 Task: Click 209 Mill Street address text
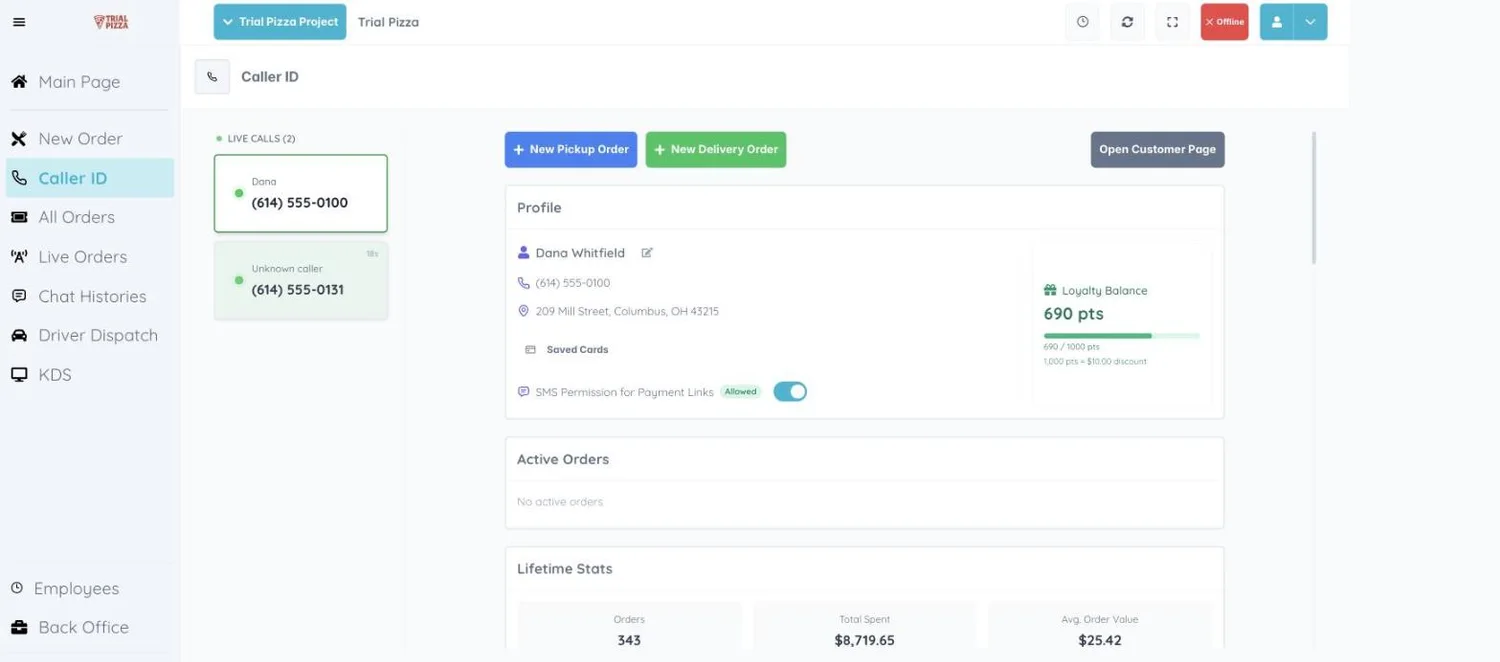(x=627, y=311)
